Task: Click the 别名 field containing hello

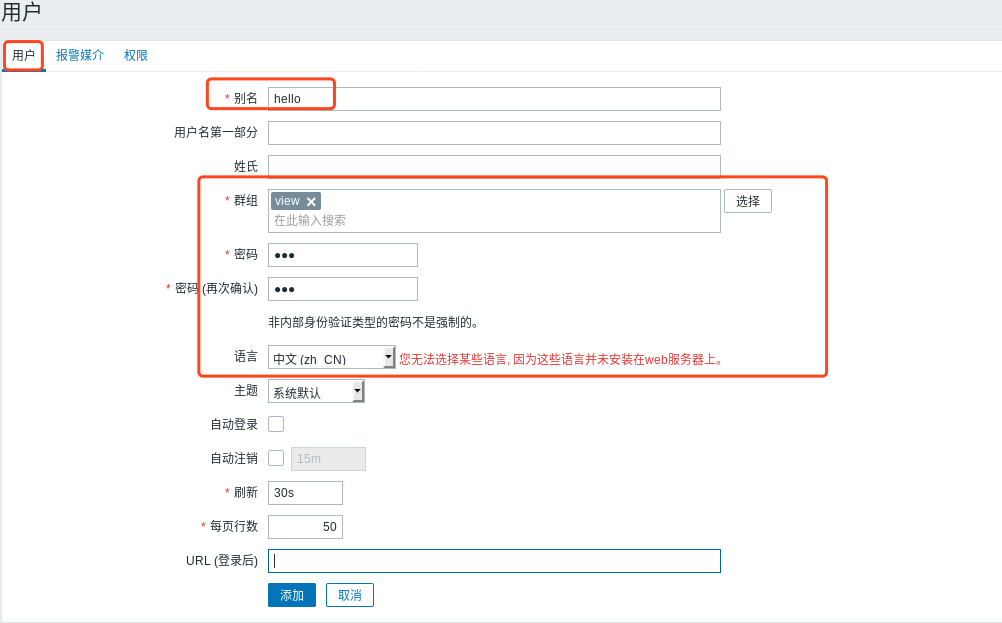Action: 494,98
